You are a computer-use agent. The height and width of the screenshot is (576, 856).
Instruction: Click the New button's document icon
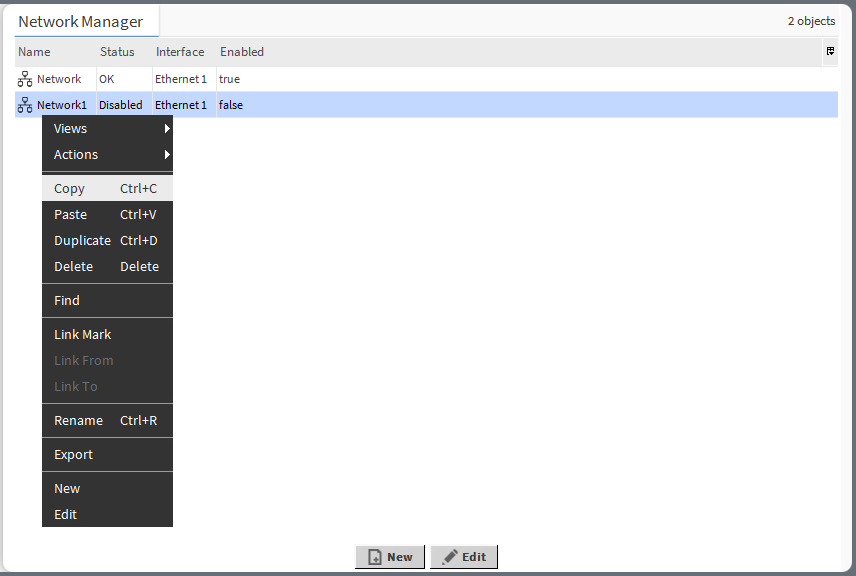point(374,557)
